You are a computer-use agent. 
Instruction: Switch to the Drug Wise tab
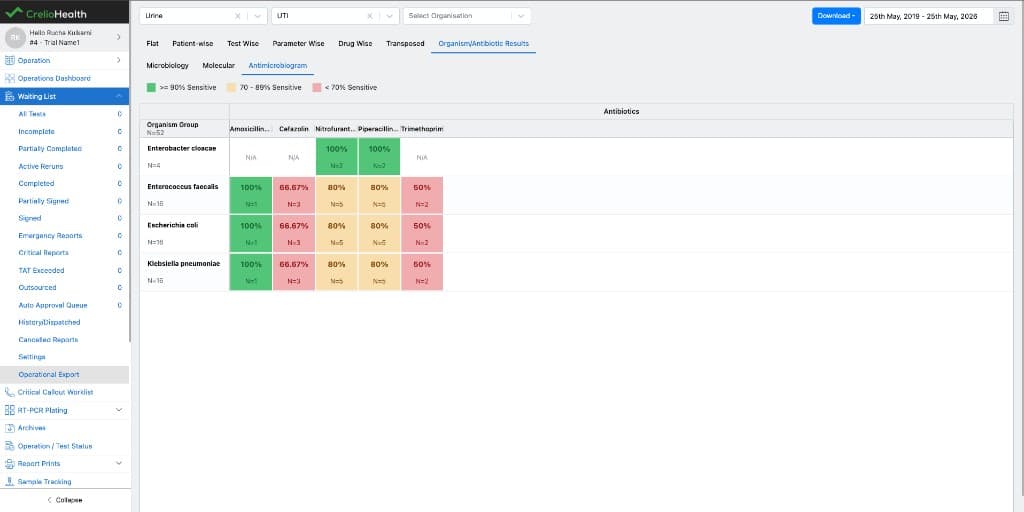[355, 44]
